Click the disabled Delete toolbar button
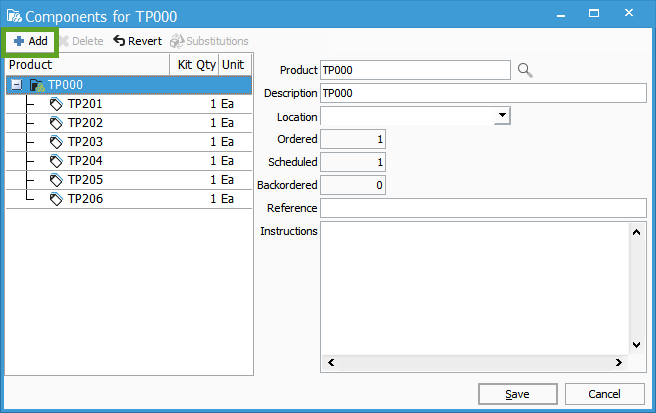The width and height of the screenshot is (656, 413). 81,41
